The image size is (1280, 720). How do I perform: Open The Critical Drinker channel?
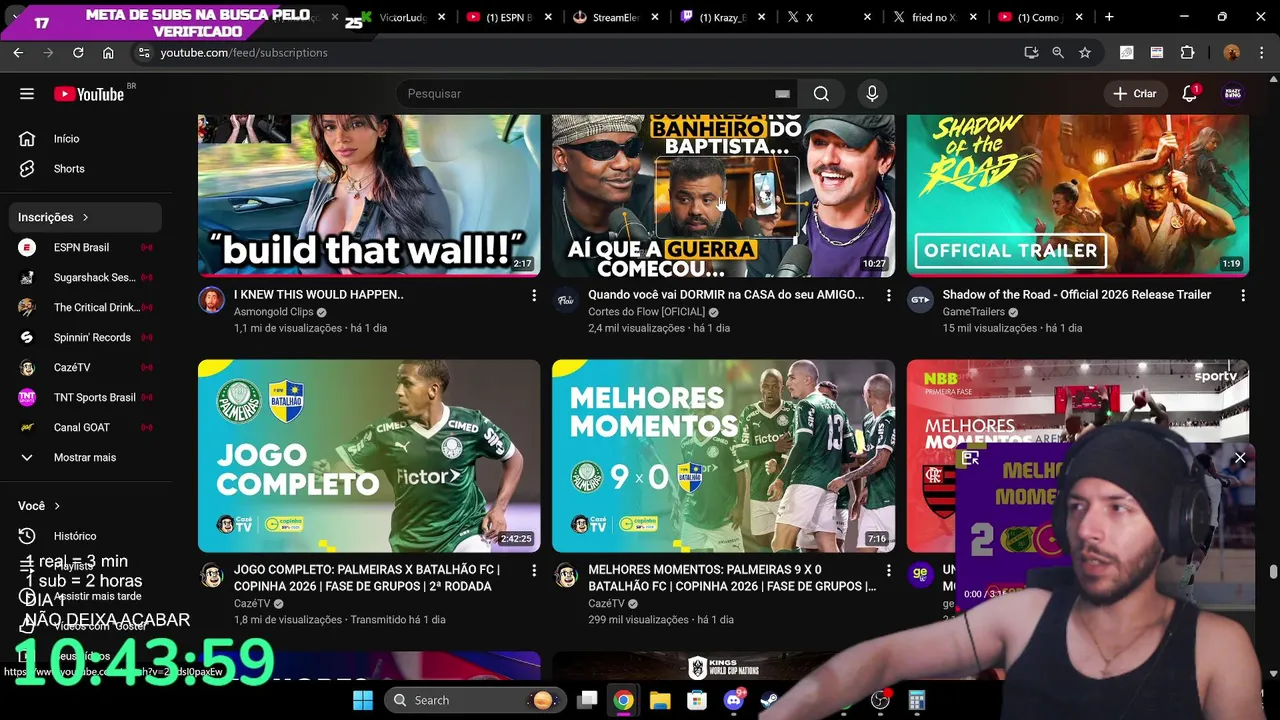point(86,307)
